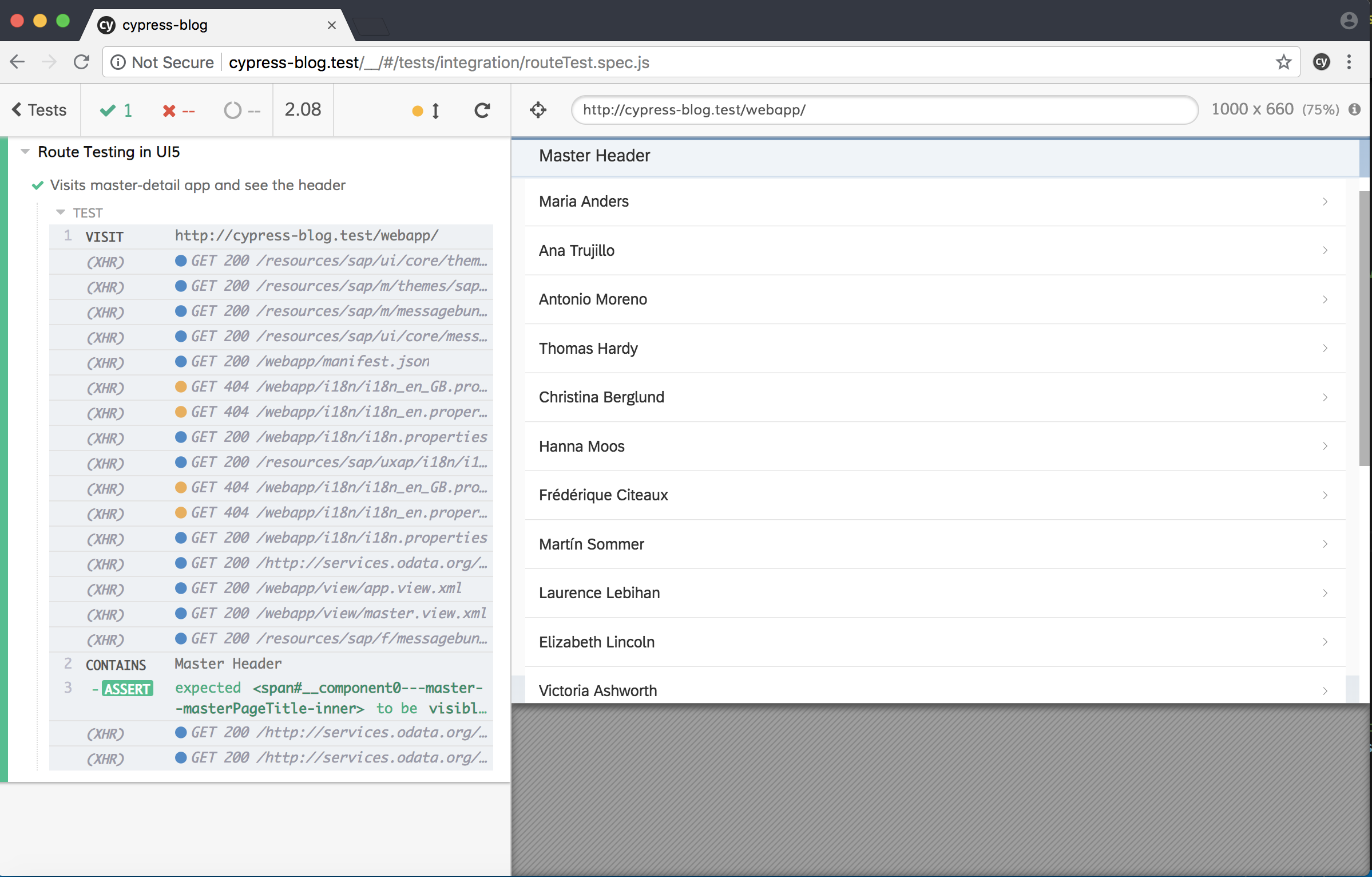Rerun all tests with the reload button
This screenshot has width=1372, height=877.
pyautogui.click(x=482, y=110)
